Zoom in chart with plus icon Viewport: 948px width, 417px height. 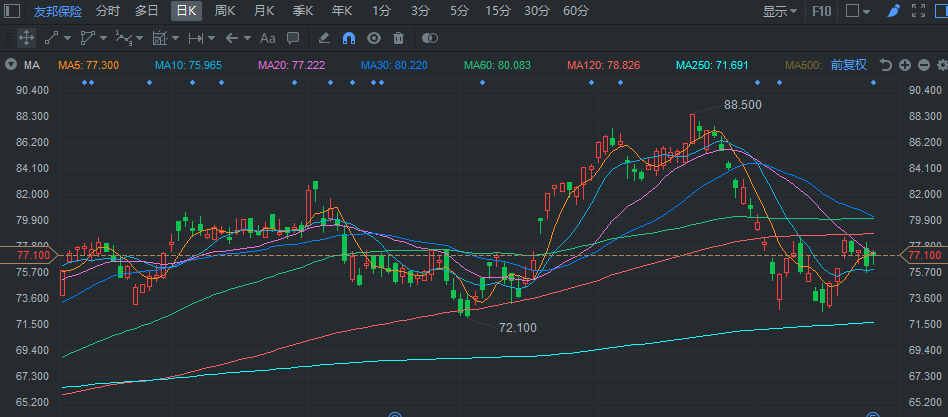[905, 65]
